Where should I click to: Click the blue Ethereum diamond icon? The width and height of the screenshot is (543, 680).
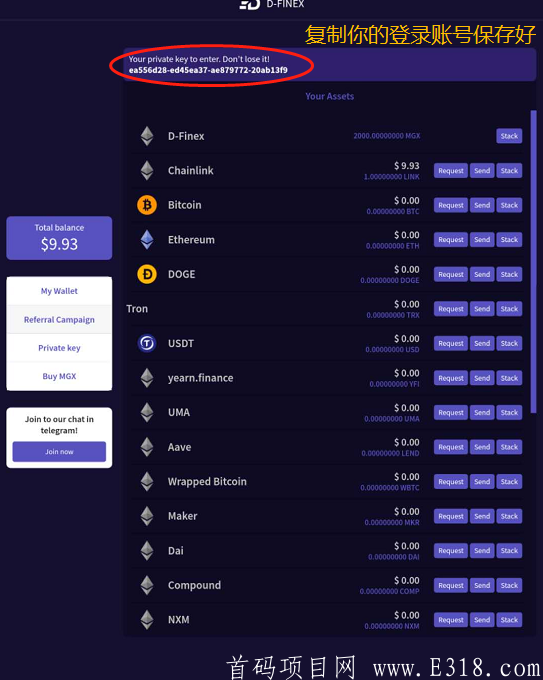pos(147,239)
